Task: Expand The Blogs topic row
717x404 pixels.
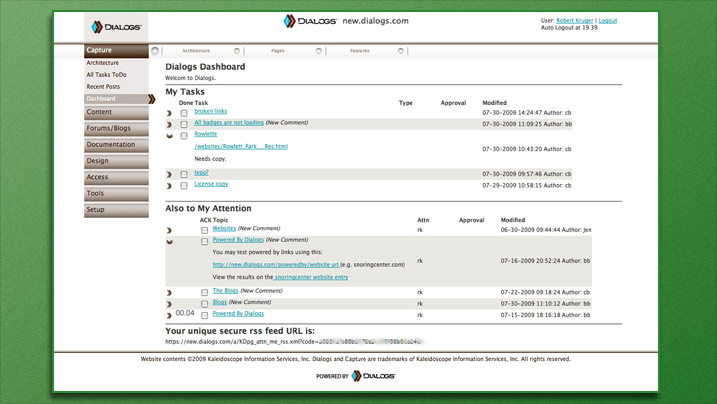Action: [x=169, y=292]
